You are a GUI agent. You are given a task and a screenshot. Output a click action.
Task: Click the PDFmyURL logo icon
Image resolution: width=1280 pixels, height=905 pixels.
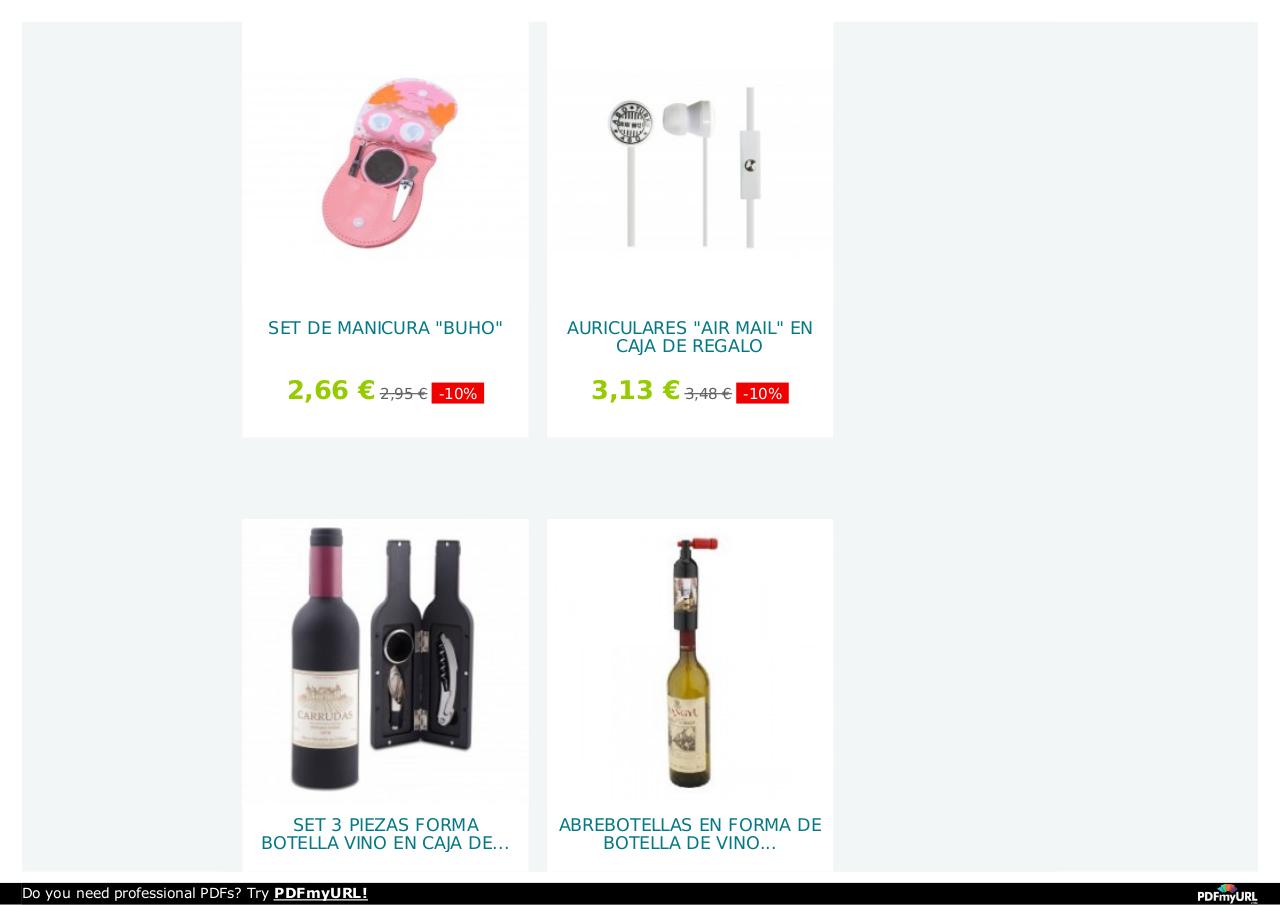[x=1227, y=893]
